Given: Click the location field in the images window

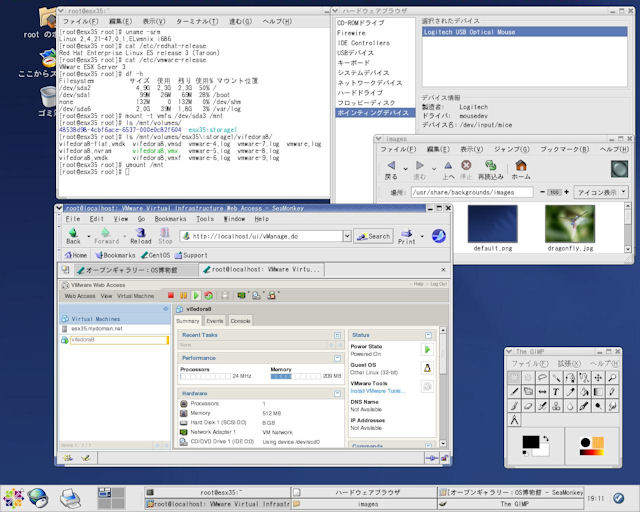Looking at the screenshot, I should (472, 192).
